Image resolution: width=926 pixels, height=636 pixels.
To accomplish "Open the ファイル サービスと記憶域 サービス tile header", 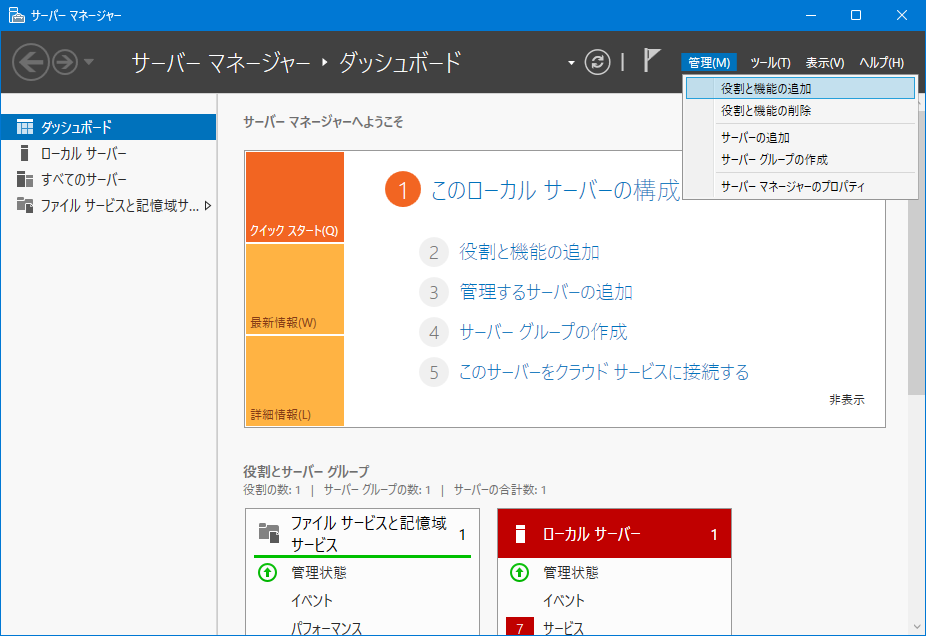I will pos(362,533).
